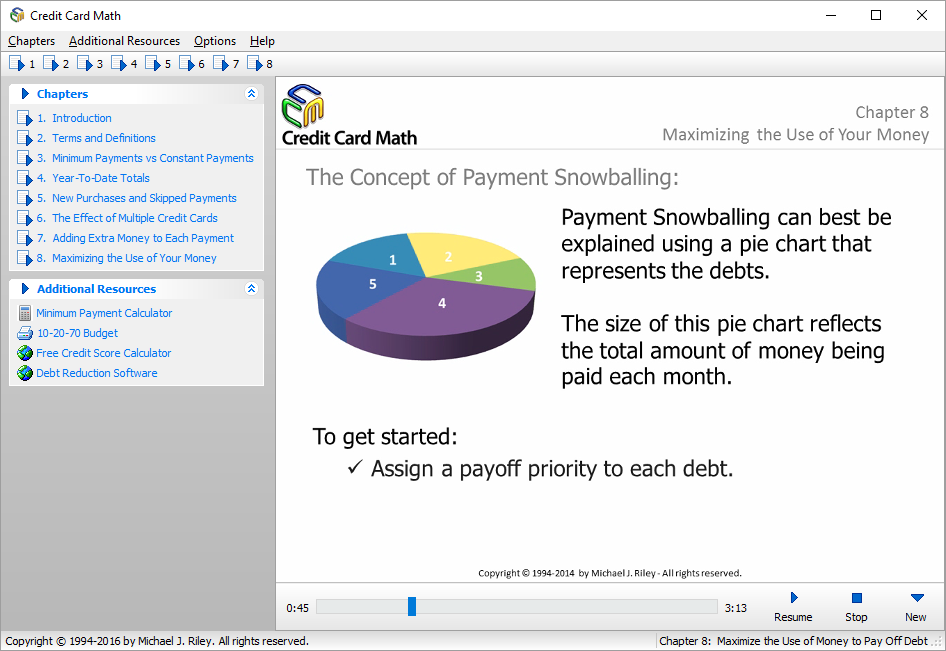
Task: Open chapter 1. Introduction
Action: click(x=74, y=118)
